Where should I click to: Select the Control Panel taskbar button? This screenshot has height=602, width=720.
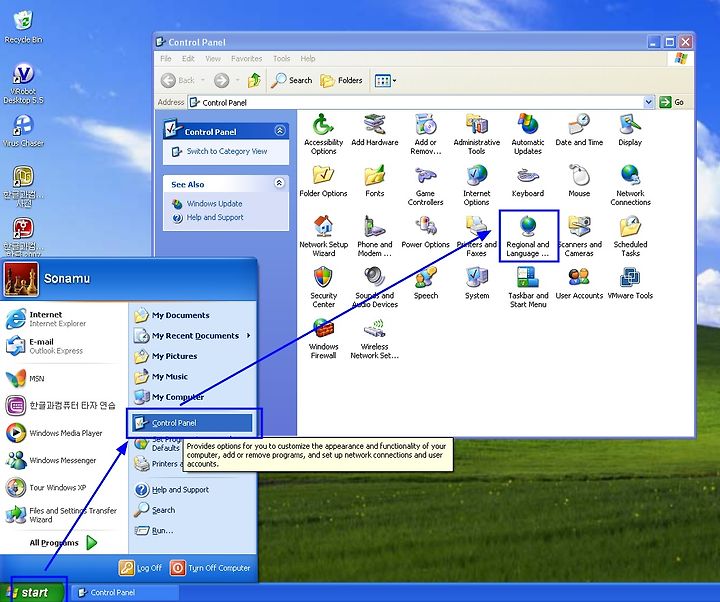tap(126, 593)
